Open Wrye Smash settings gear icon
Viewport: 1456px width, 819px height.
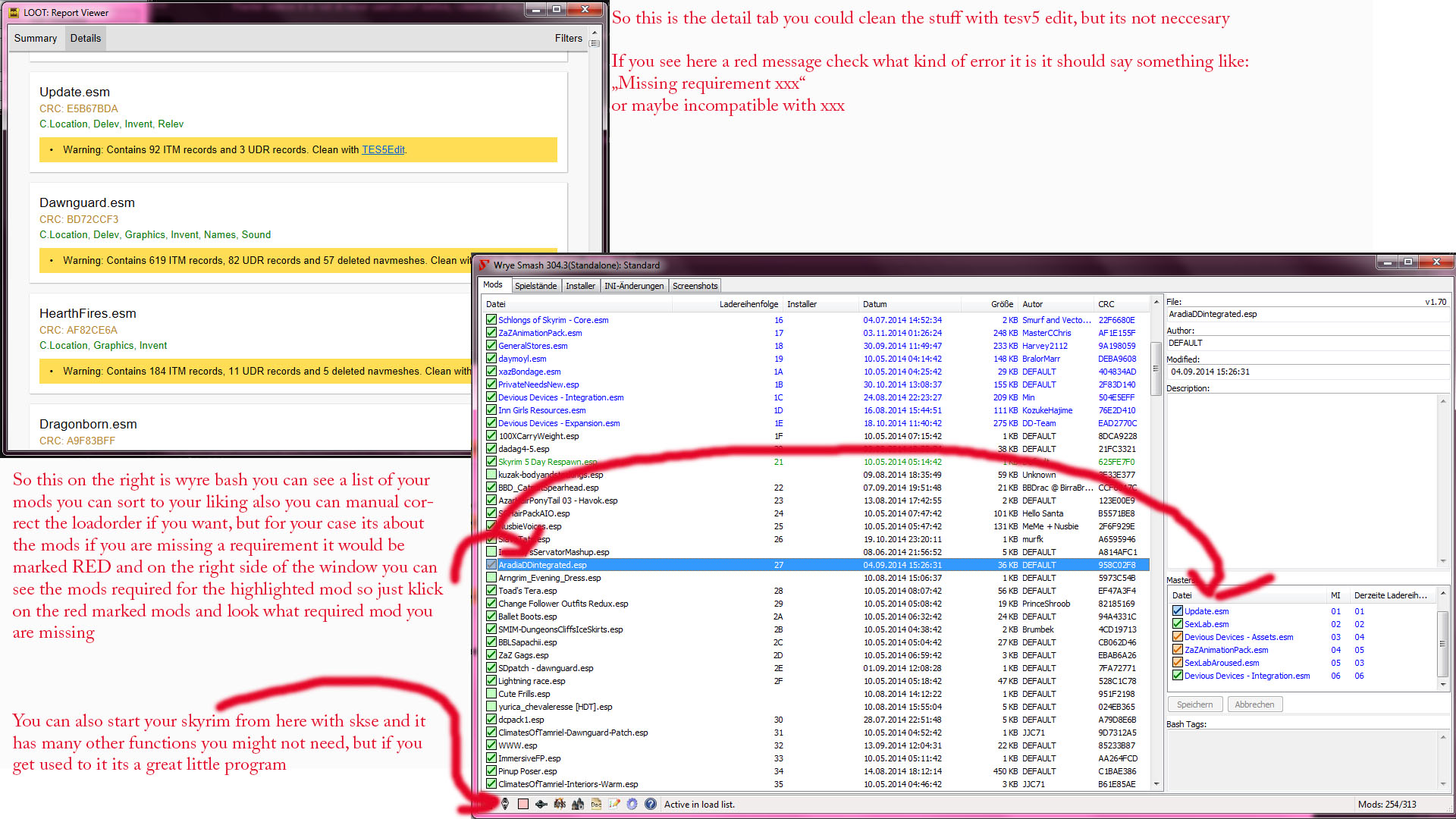click(632, 805)
